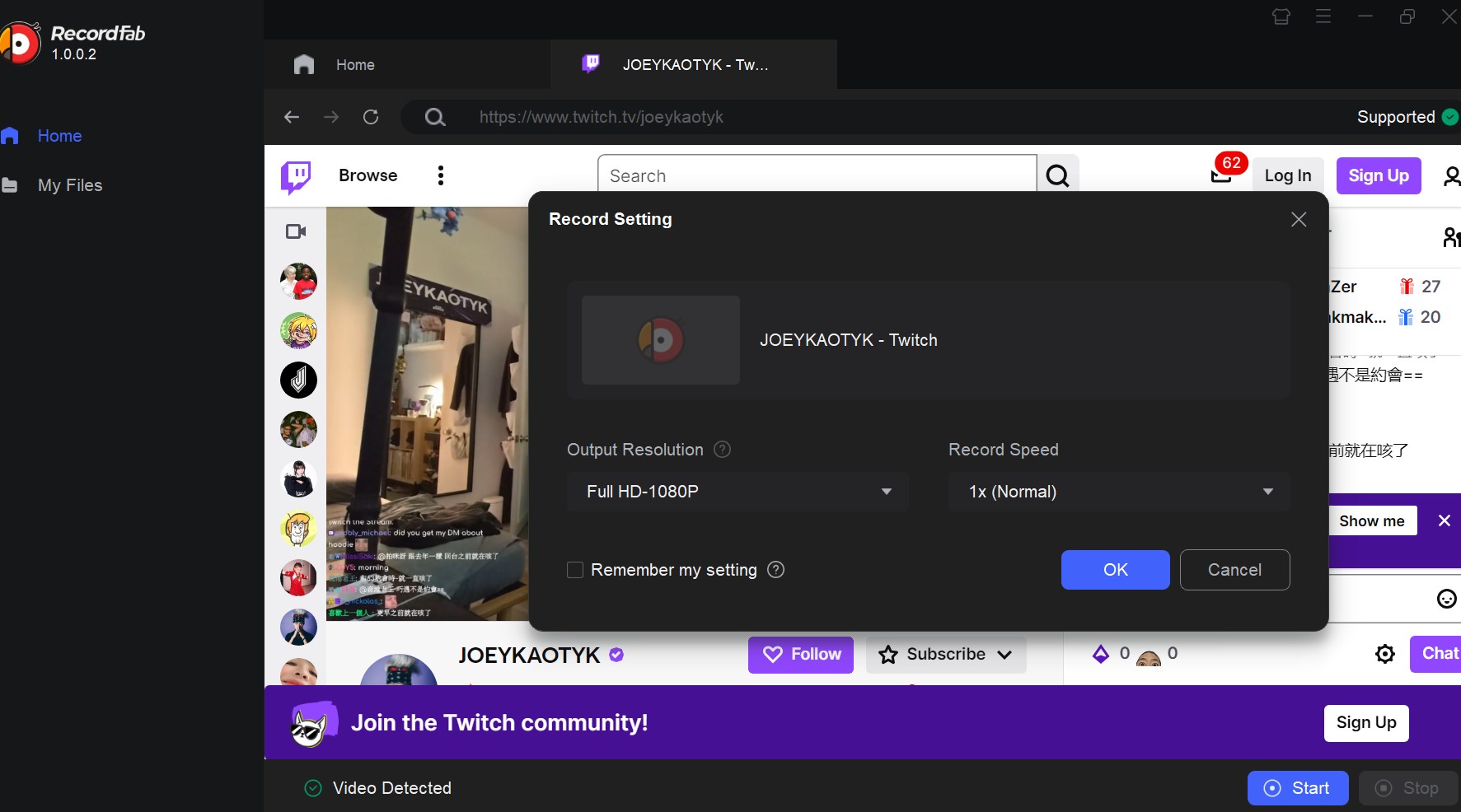Click the Start recording button
Viewport: 1461px width, 812px height.
pyautogui.click(x=1298, y=788)
